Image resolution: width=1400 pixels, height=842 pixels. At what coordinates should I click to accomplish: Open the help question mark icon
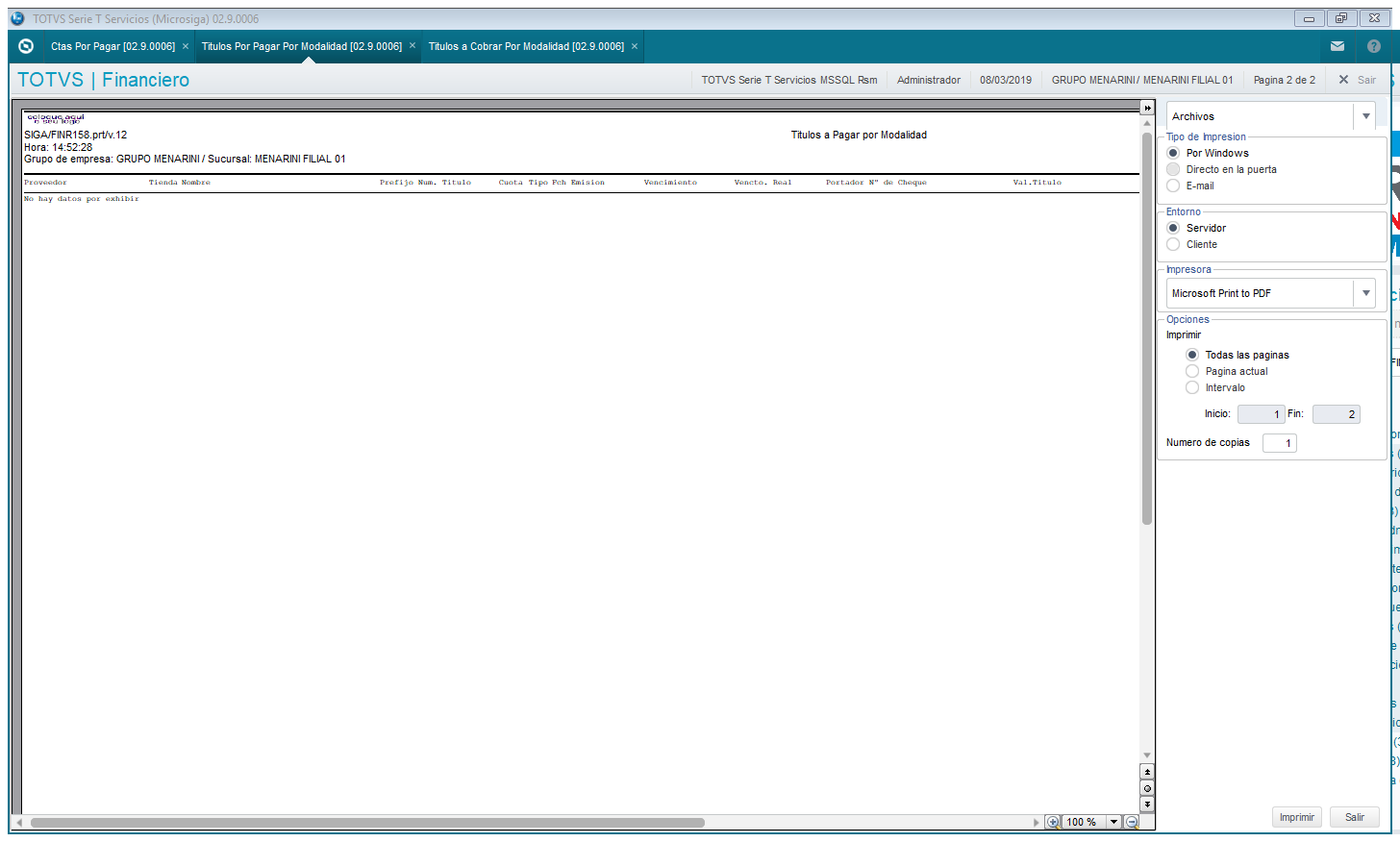coord(1374,46)
